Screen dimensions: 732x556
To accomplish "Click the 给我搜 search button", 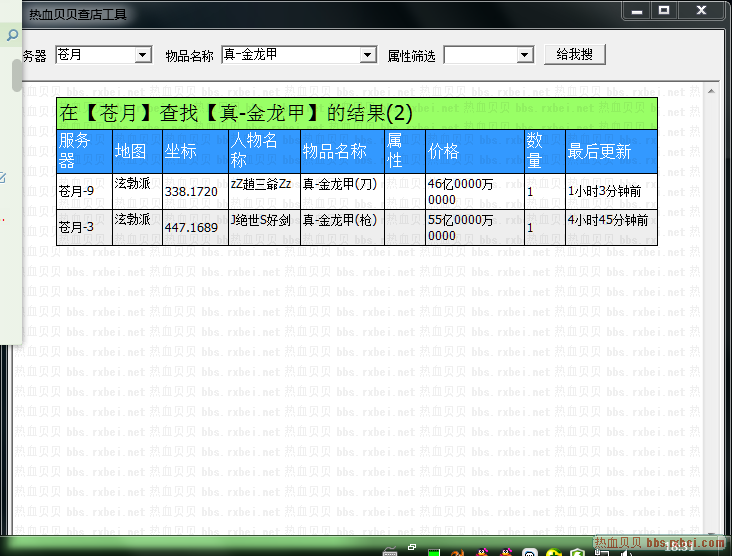I will pyautogui.click(x=575, y=54).
